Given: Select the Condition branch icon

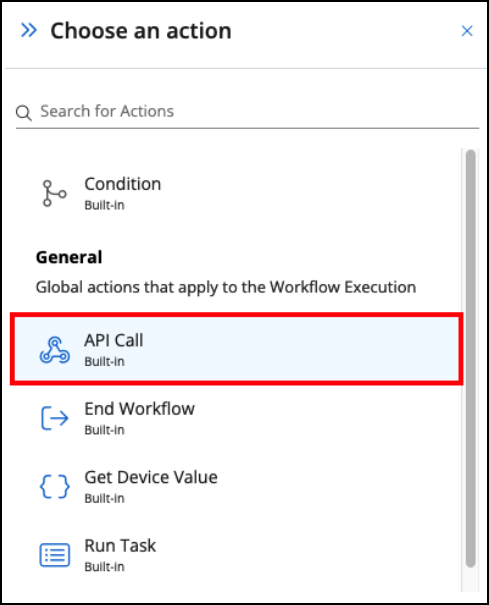Looking at the screenshot, I should [x=54, y=193].
